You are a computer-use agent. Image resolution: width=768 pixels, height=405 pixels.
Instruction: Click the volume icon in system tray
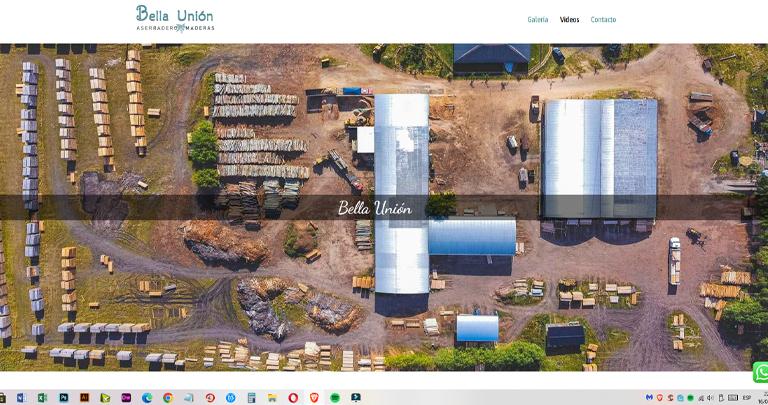point(710,398)
